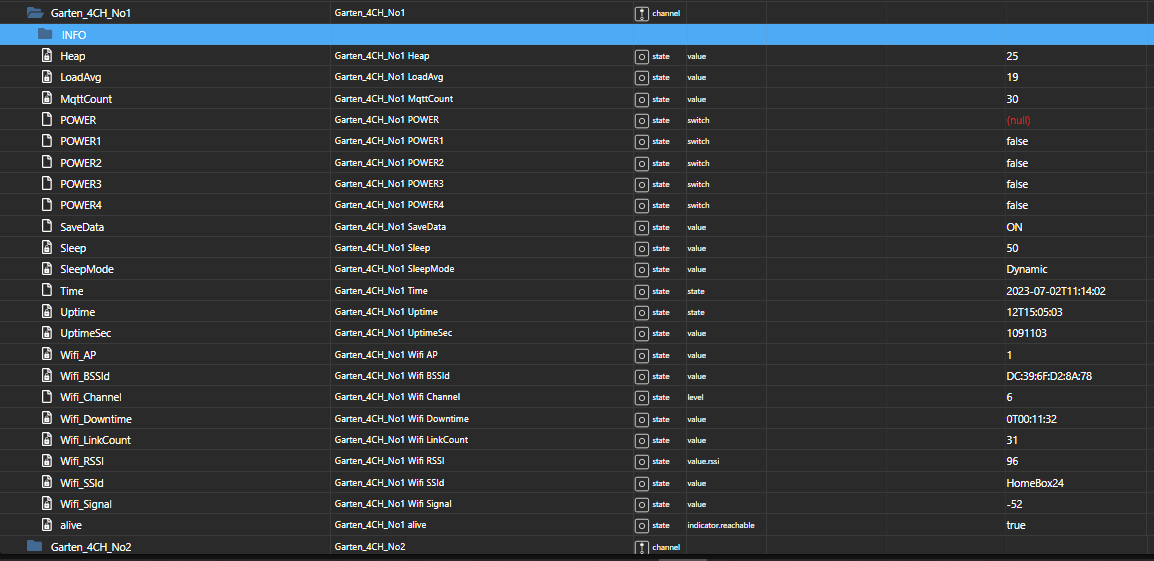Click the LoadAvg state file icon

[46, 77]
